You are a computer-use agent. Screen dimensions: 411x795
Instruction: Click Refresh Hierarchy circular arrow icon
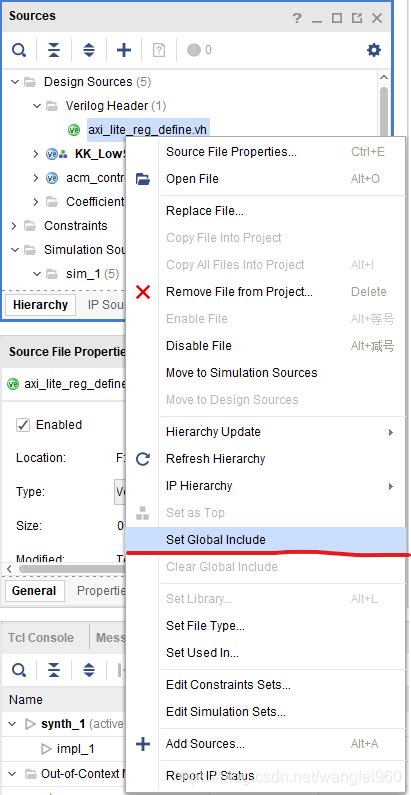pyautogui.click(x=143, y=459)
